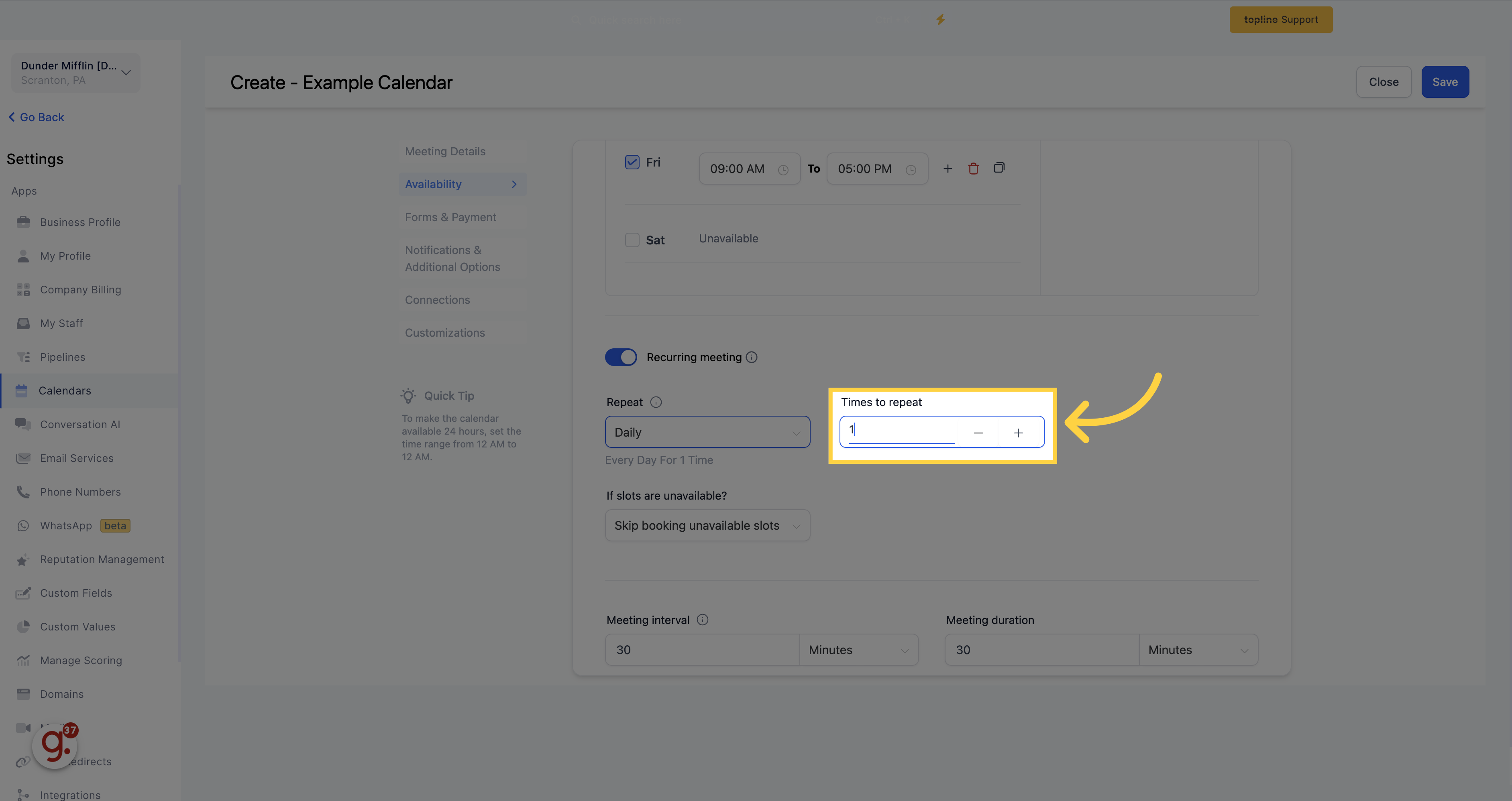Screen dimensions: 1512x801
Task: Open Reputation Management settings in sidebar
Action: (89, 560)
